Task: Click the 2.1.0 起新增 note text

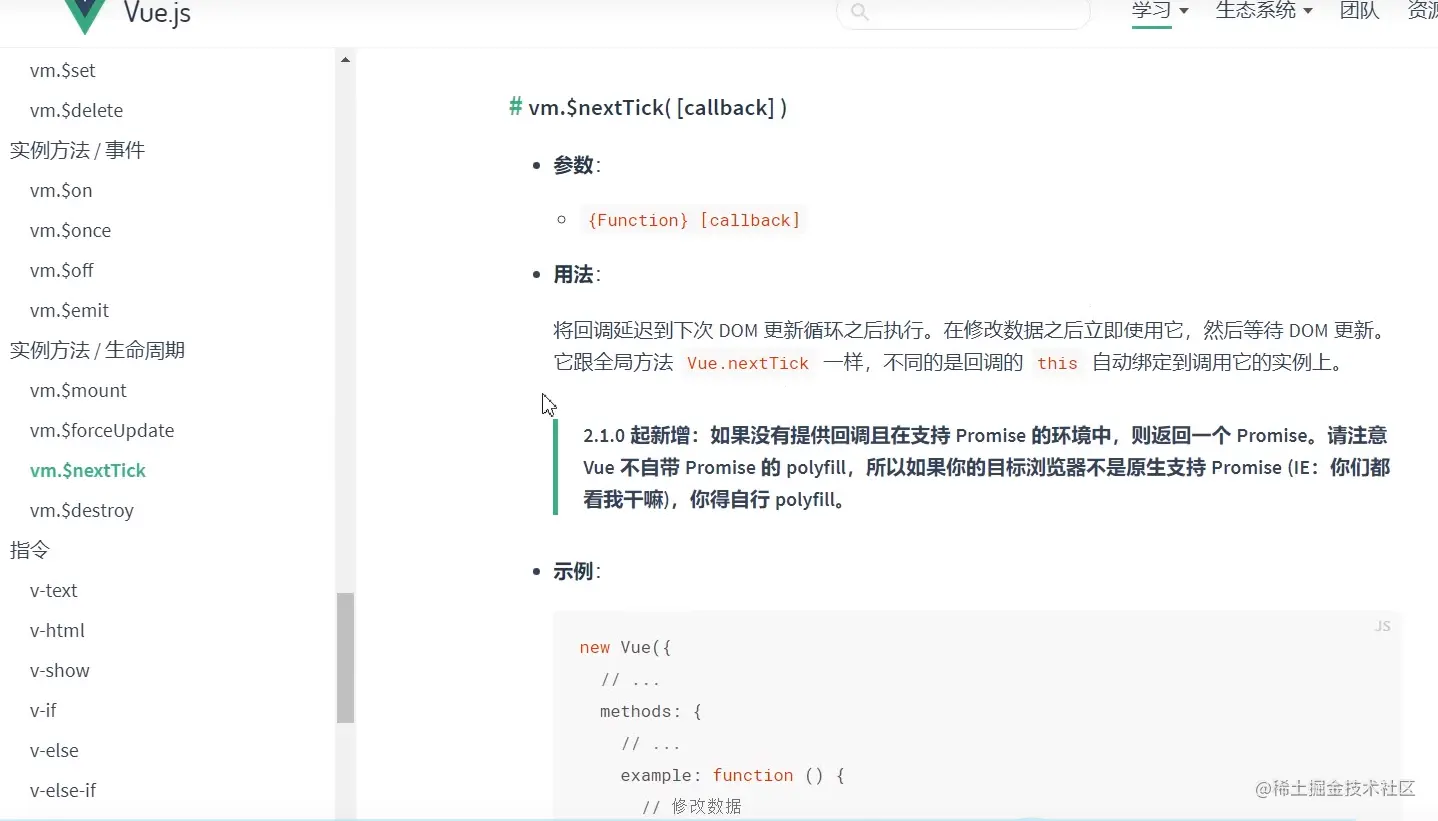Action: coord(986,468)
